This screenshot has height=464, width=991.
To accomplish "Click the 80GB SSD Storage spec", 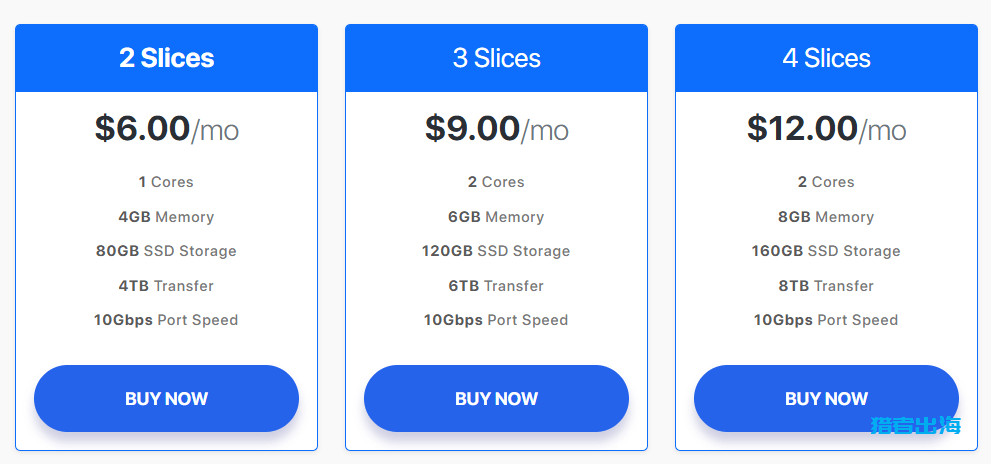I will 166,251.
